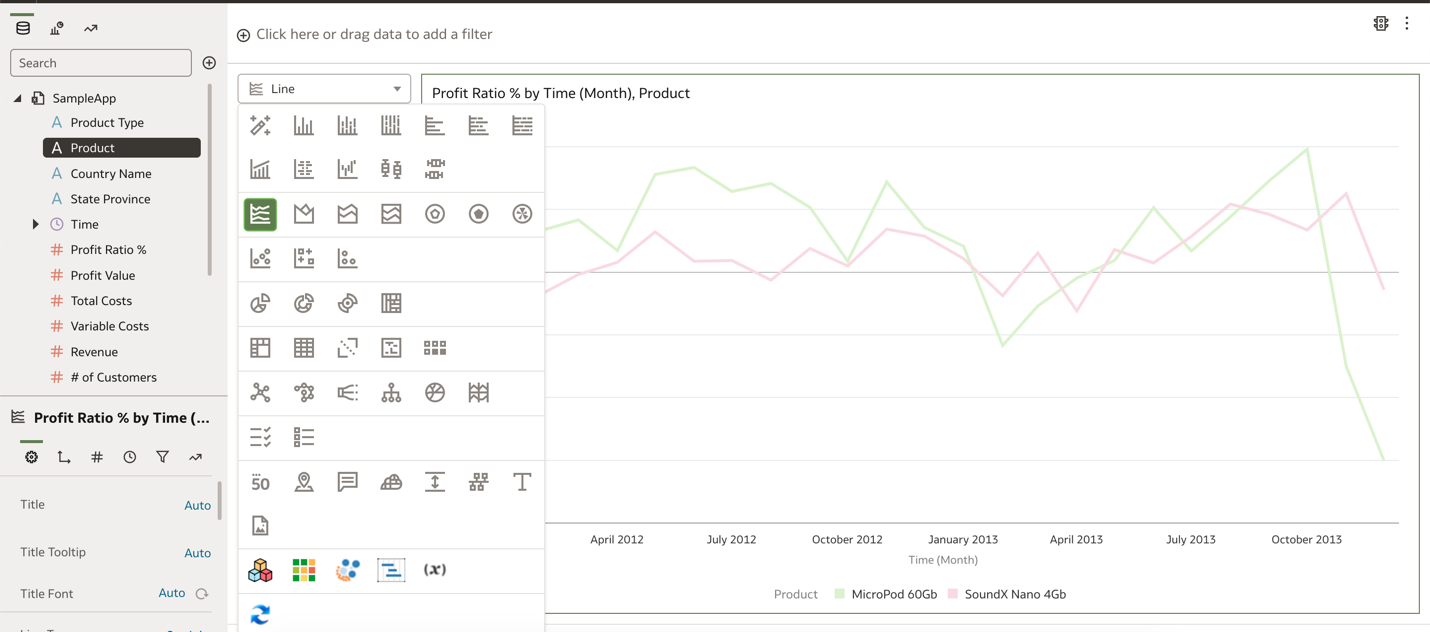
Task: Select the map visualization type
Action: [x=304, y=482]
